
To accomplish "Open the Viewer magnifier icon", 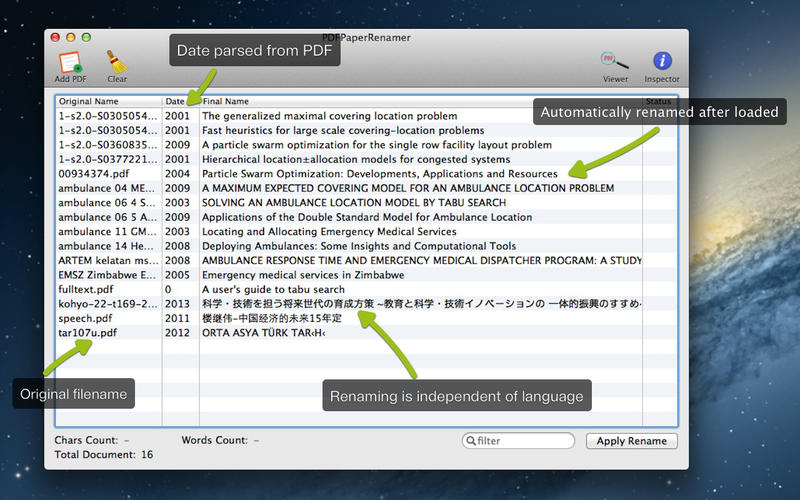I will pyautogui.click(x=615, y=61).
